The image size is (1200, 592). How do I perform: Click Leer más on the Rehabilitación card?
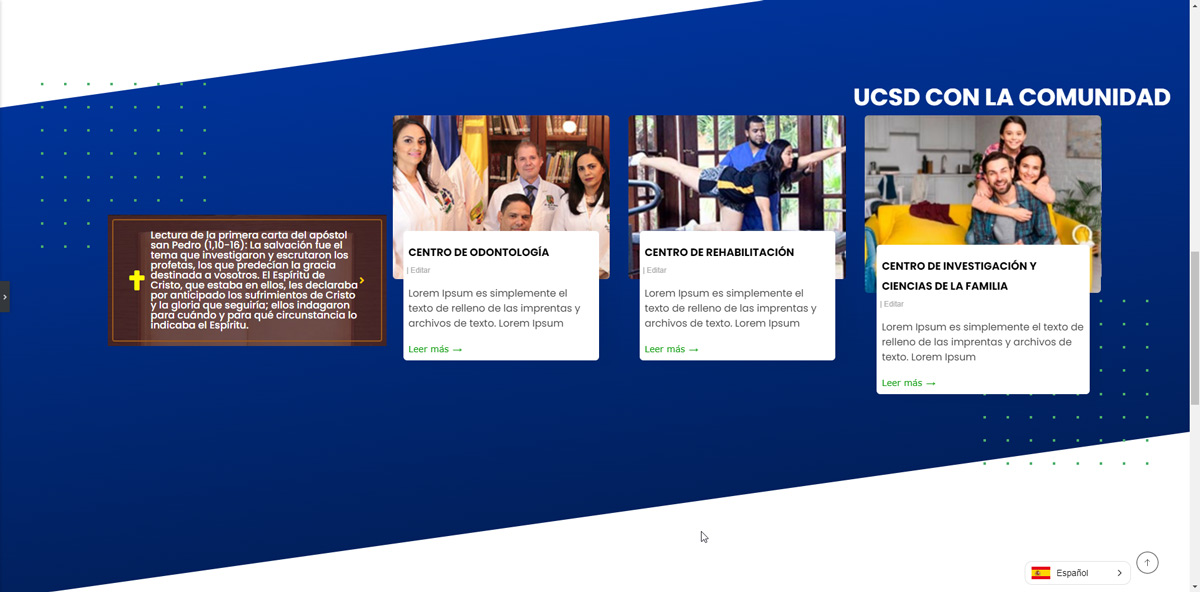click(x=671, y=349)
